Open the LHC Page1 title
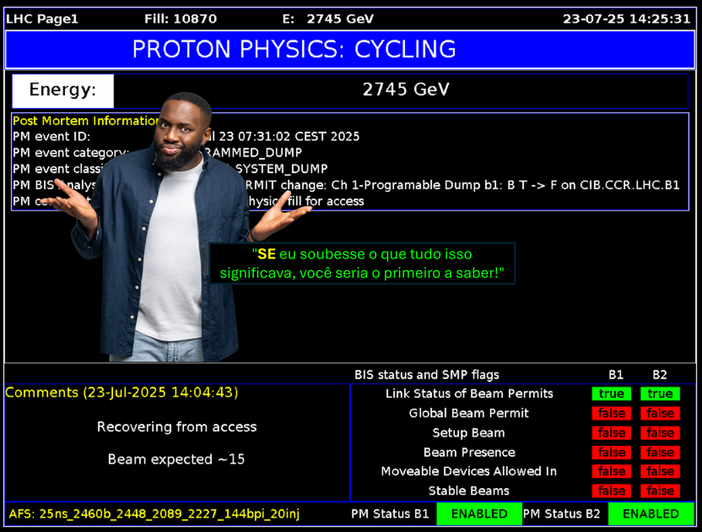 [42, 19]
